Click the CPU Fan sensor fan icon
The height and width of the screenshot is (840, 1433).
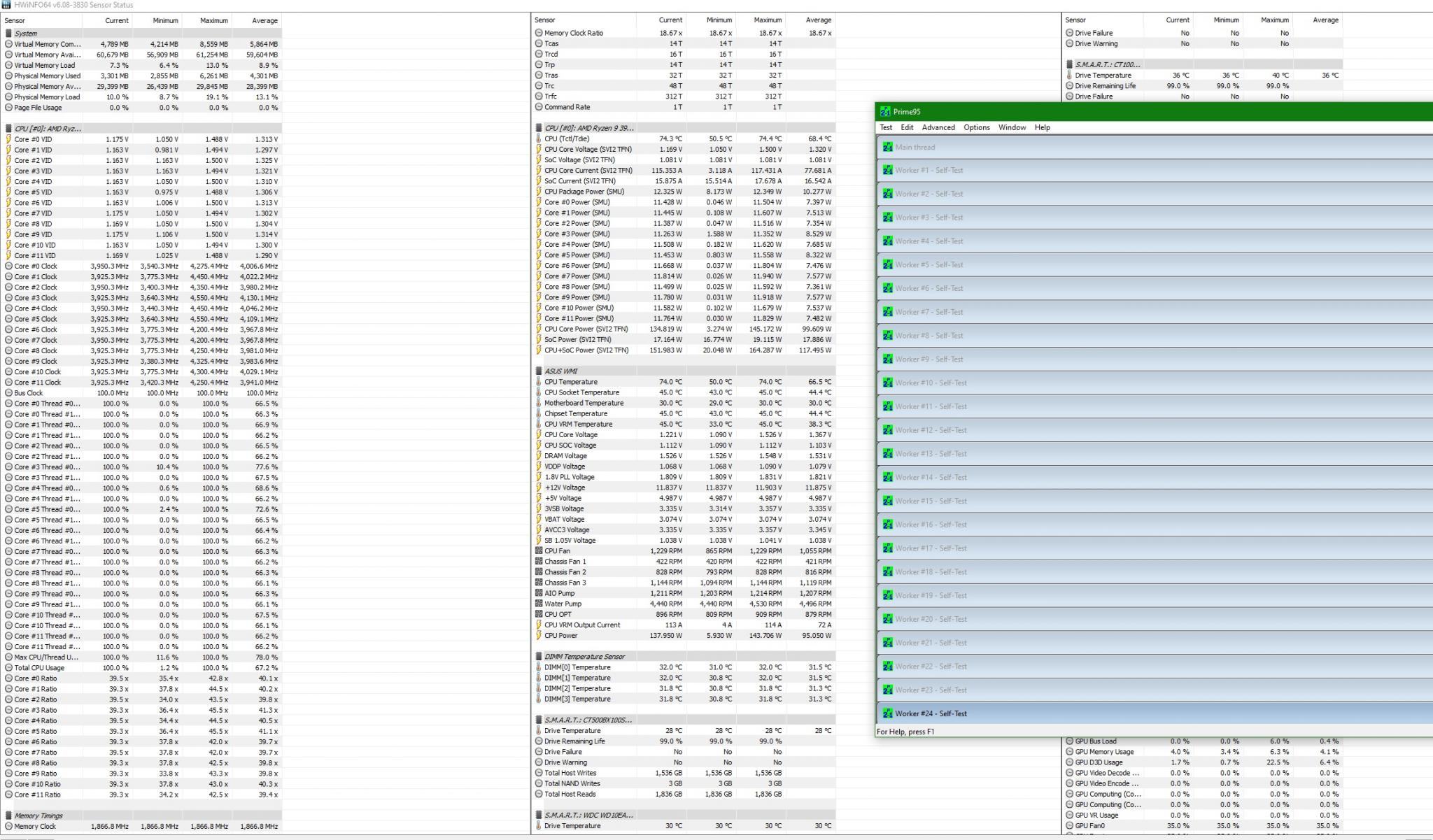[539, 551]
